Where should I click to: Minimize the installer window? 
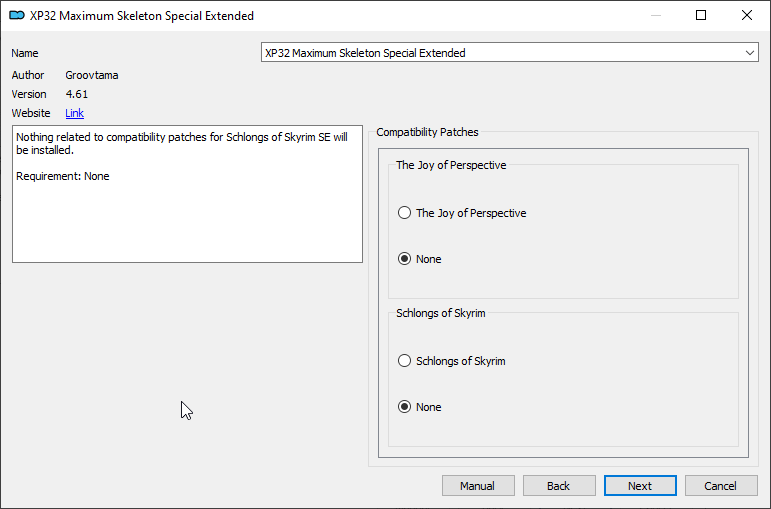[655, 16]
